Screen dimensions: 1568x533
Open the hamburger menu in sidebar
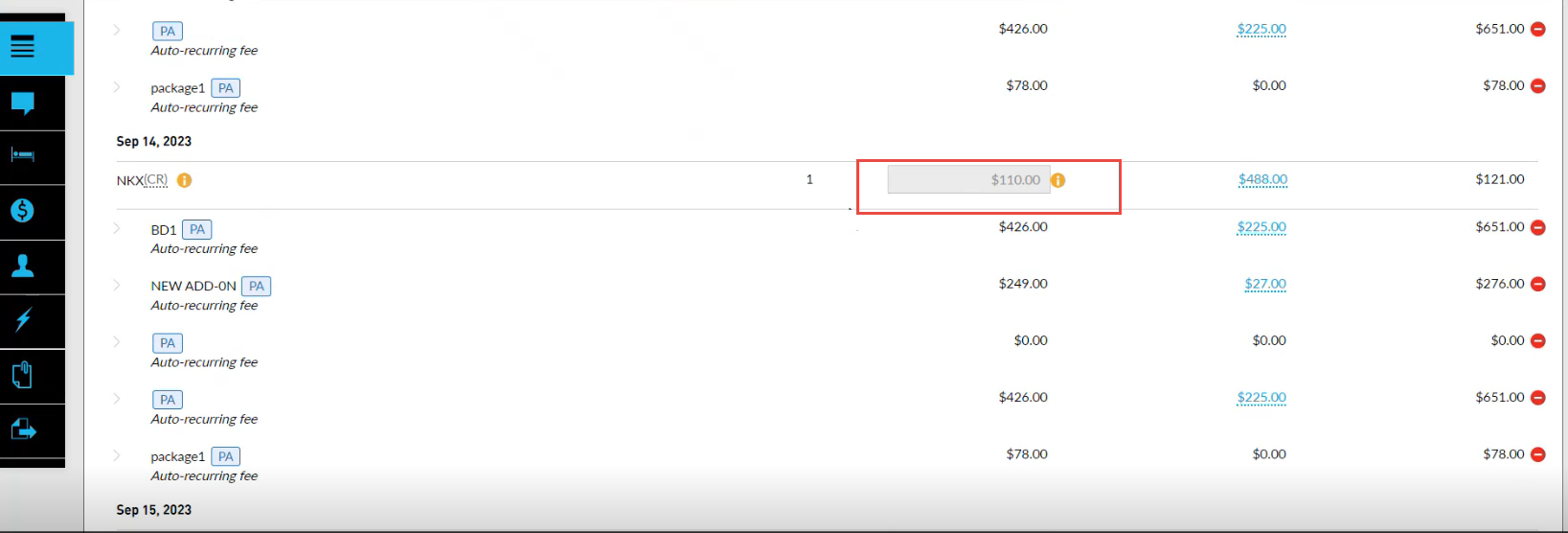tap(23, 46)
